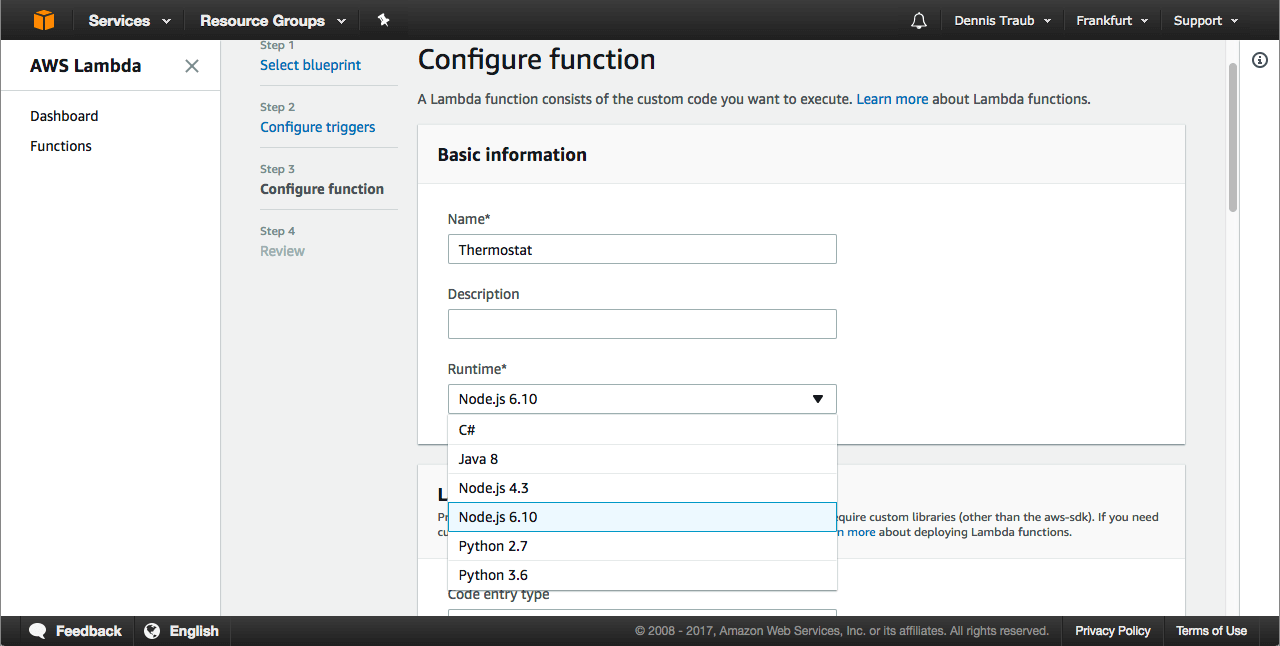Click the Description text field
Screen dimensions: 1280x646
tap(642, 324)
